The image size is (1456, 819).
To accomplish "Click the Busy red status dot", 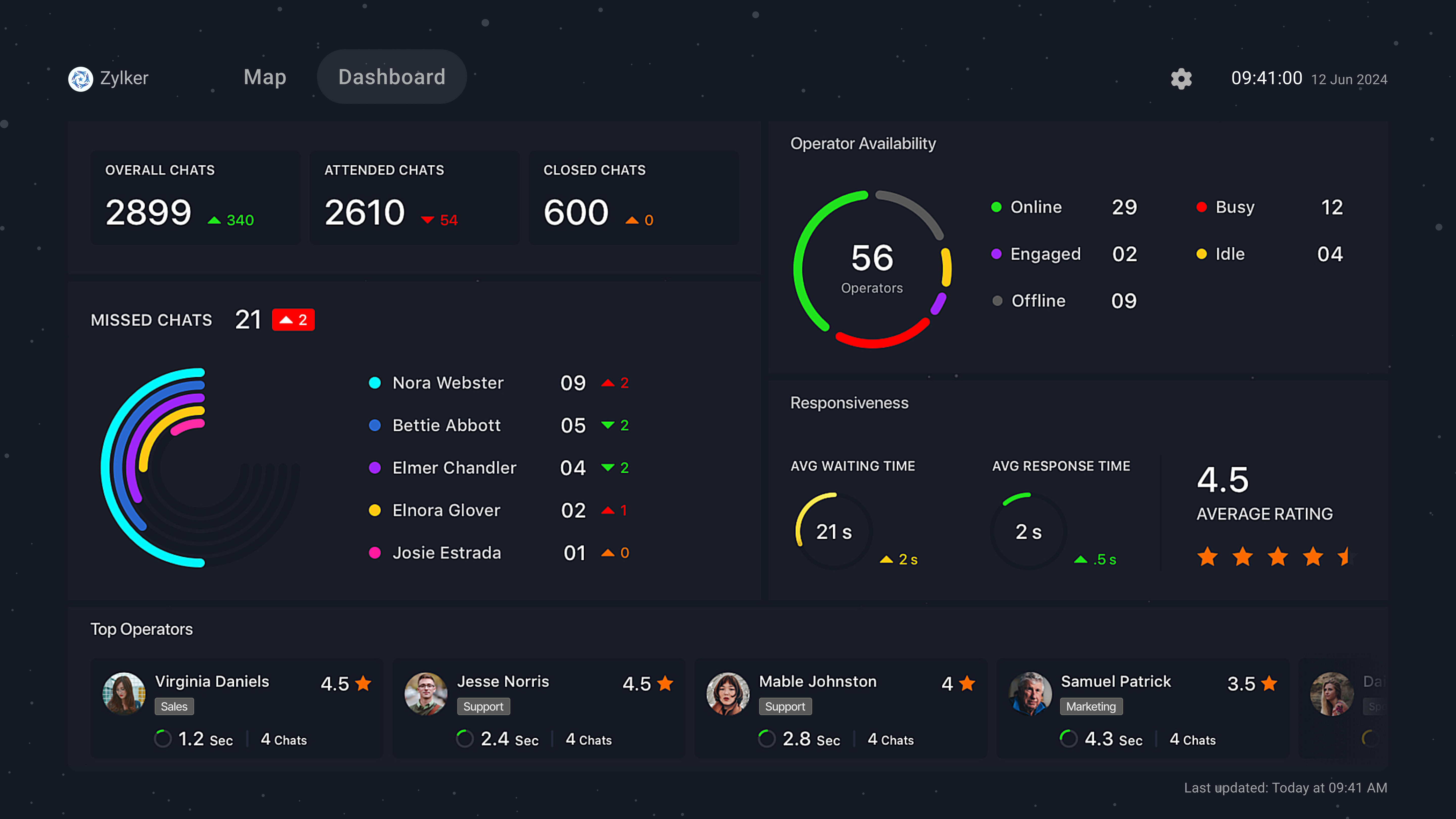I will 1202,208.
